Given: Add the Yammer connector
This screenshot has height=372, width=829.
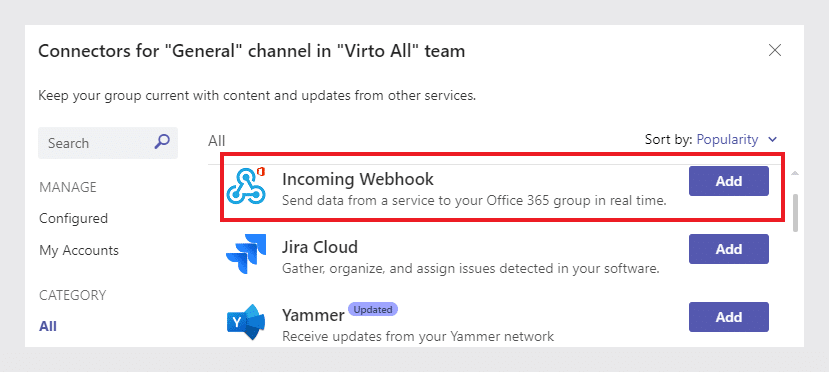Looking at the screenshot, I should click(x=729, y=317).
